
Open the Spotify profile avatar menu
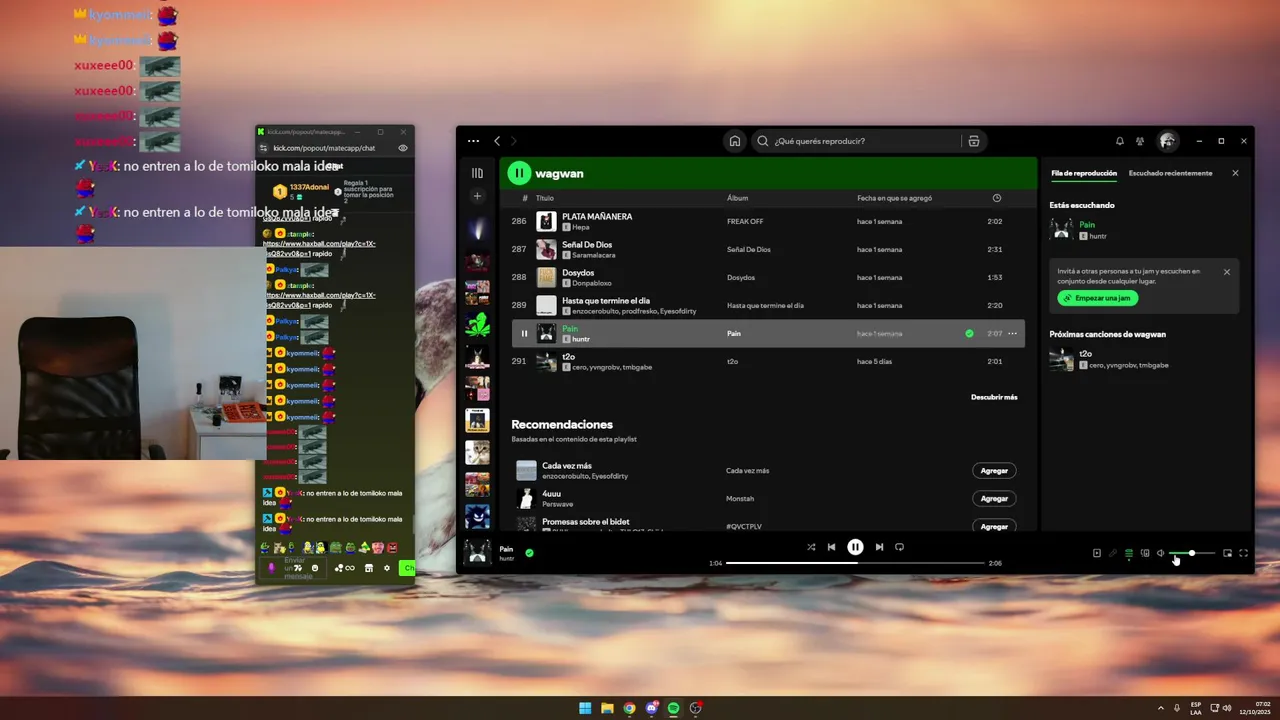click(x=1167, y=141)
